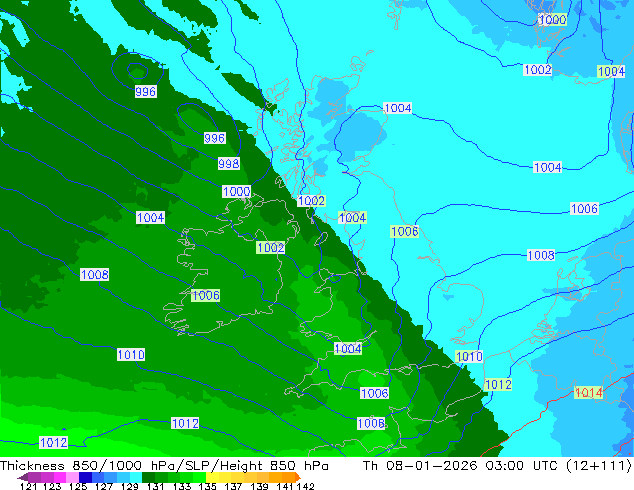This screenshot has width=634, height=490.
Task: Click the legend value 129
Action: click(x=130, y=486)
